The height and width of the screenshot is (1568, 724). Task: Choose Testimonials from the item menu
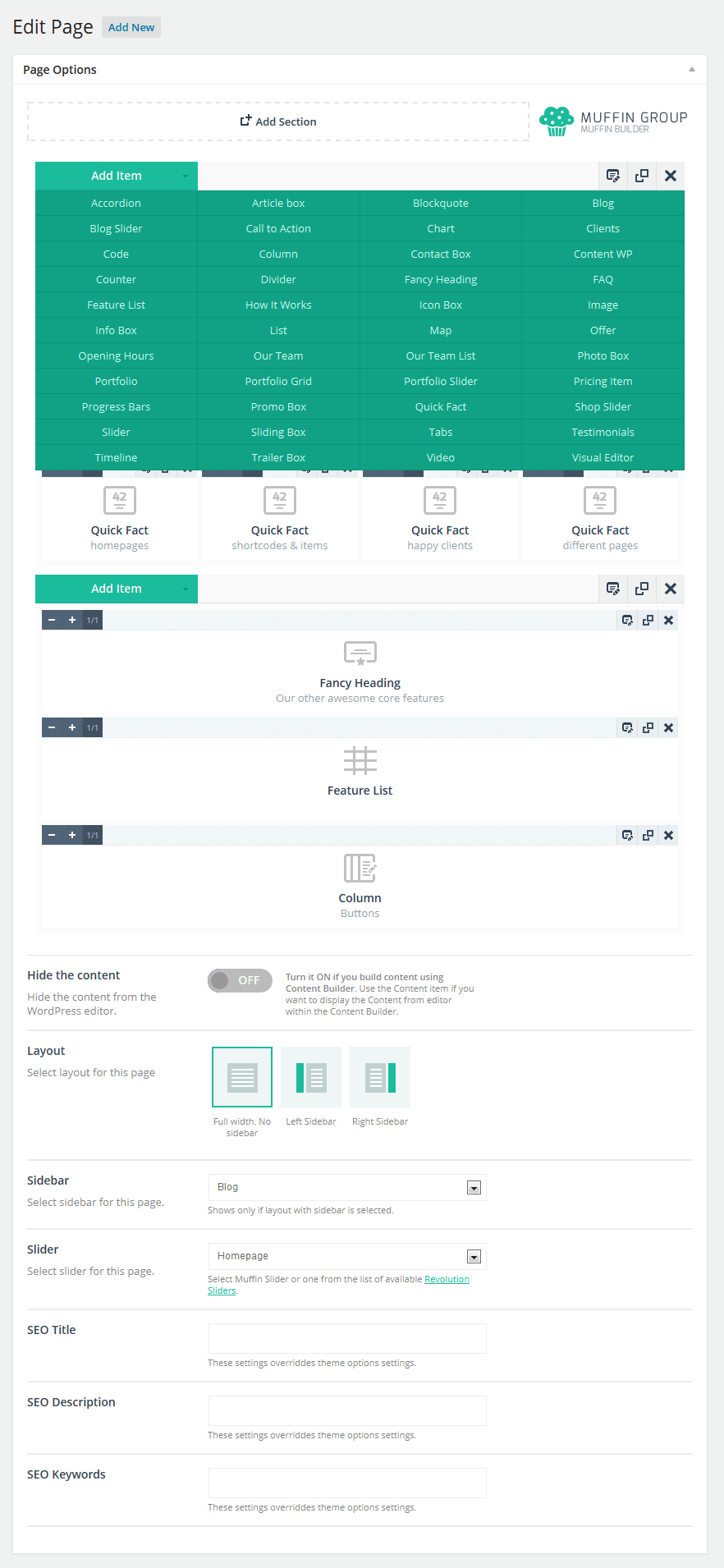click(x=603, y=432)
